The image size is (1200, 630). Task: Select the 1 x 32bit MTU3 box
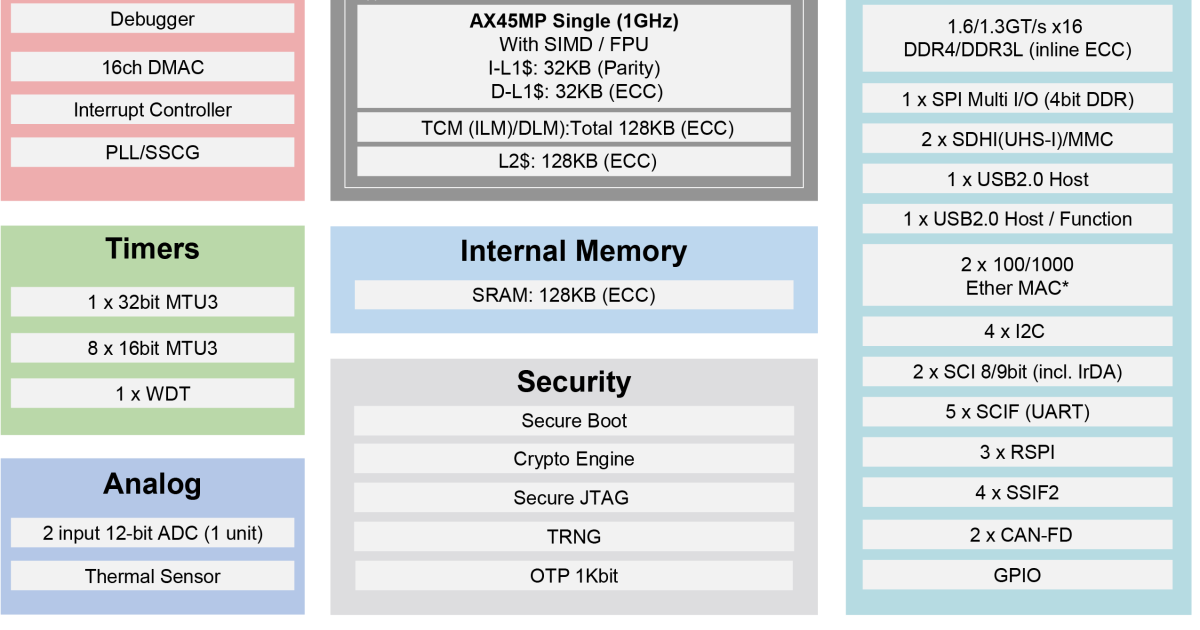152,302
